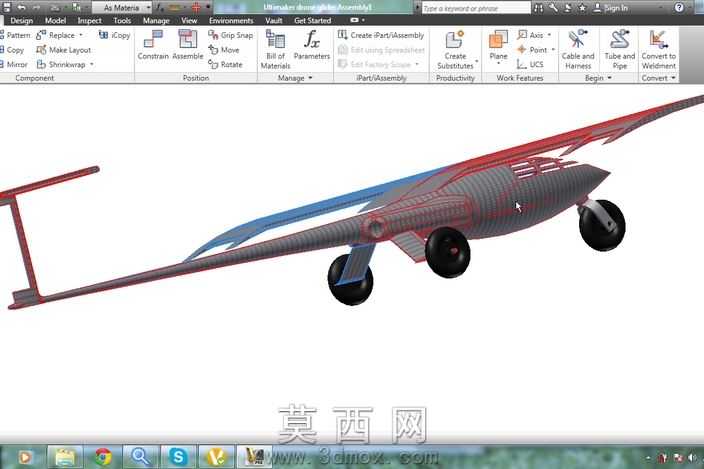The image size is (704, 469).
Task: Switch to the Model tab
Action: [55, 21]
